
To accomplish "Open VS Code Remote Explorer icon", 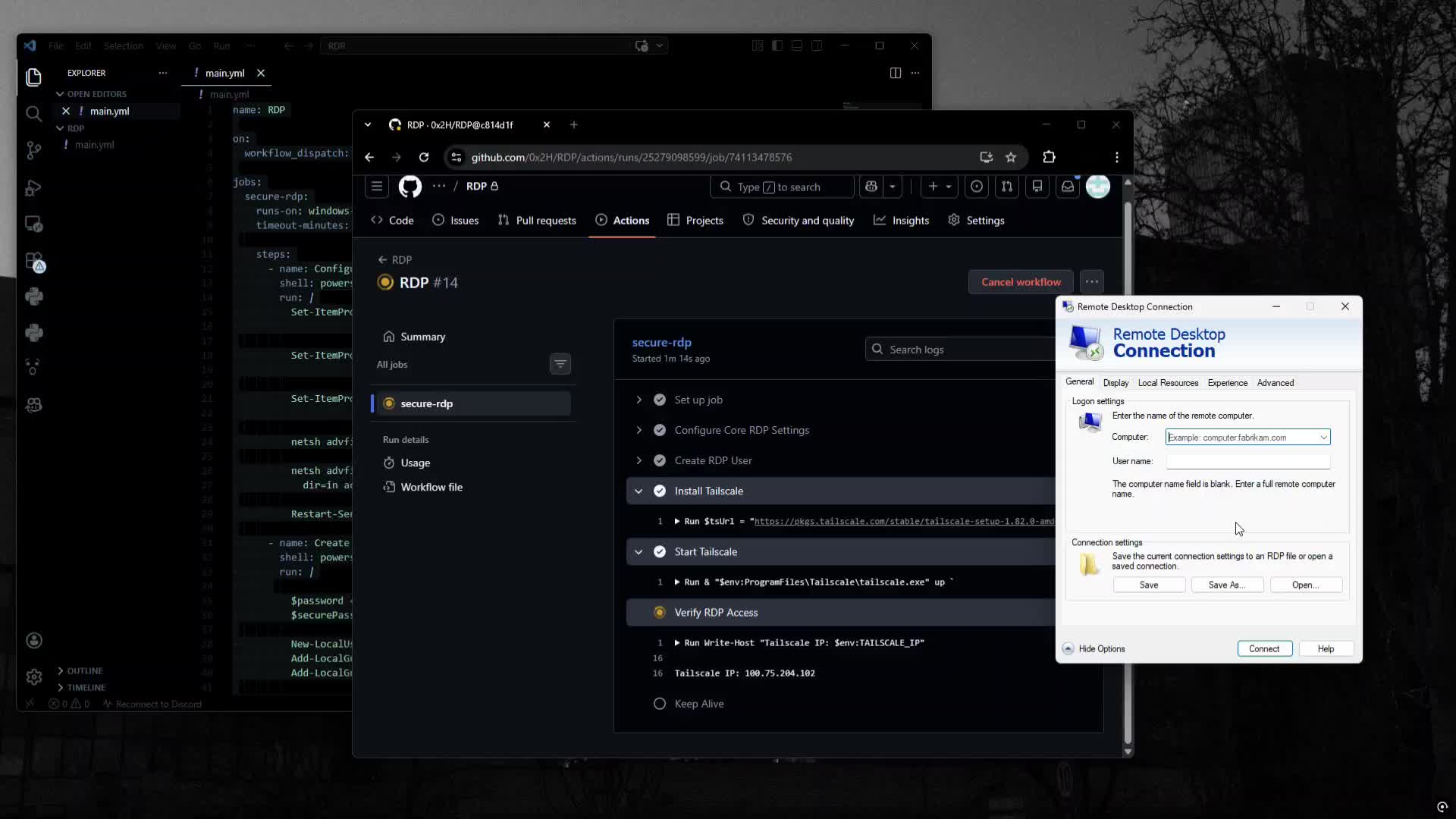I will [x=33, y=224].
